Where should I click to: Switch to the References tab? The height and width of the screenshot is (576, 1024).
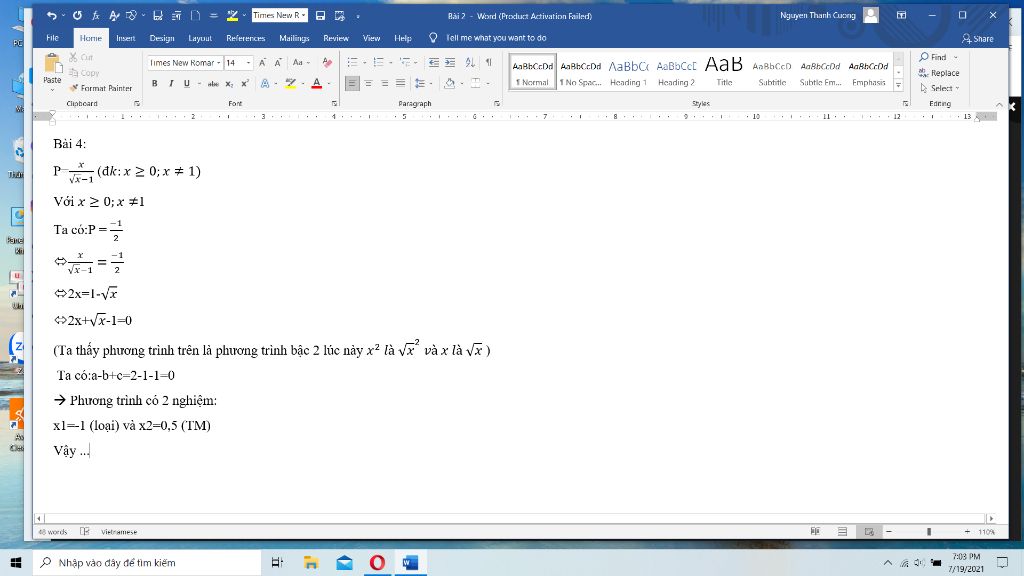click(x=246, y=38)
